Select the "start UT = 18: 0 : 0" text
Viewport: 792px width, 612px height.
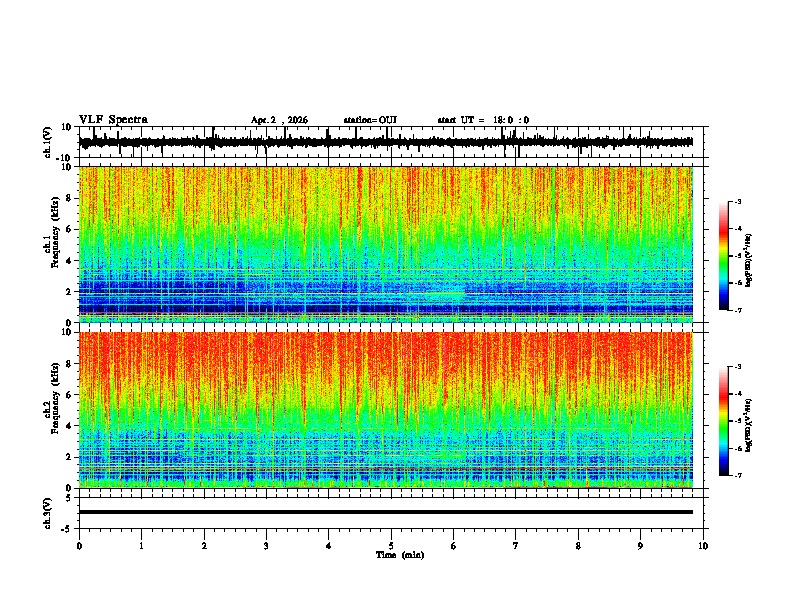tap(483, 120)
